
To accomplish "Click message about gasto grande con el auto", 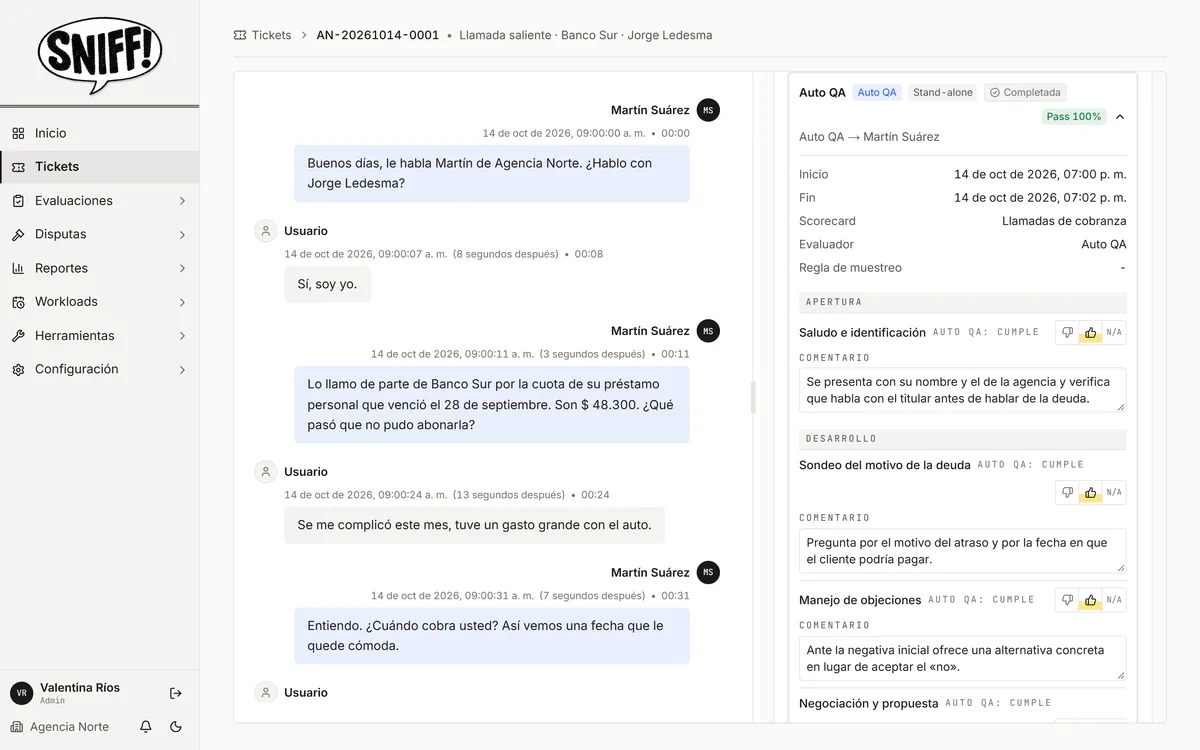I will (x=474, y=525).
